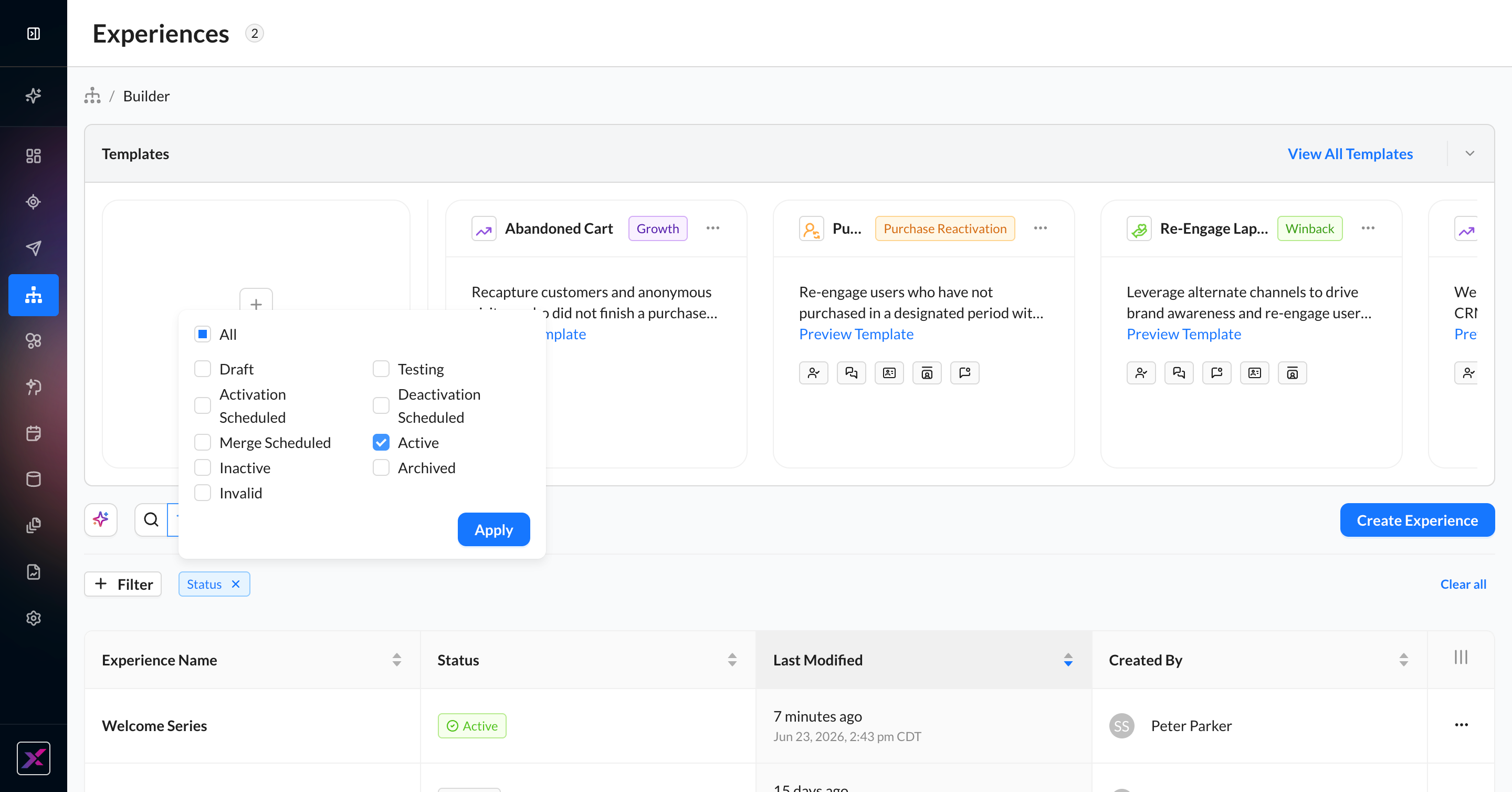Viewport: 1512px width, 792px height.
Task: Open the settings gear in the sidebar
Action: click(x=34, y=618)
